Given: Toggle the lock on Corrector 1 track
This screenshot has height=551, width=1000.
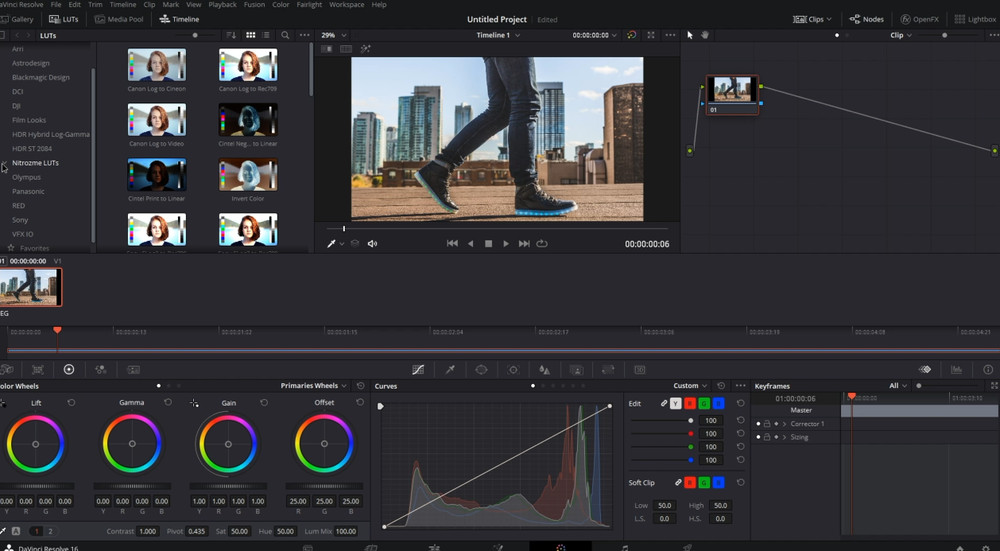Looking at the screenshot, I should tap(767, 423).
